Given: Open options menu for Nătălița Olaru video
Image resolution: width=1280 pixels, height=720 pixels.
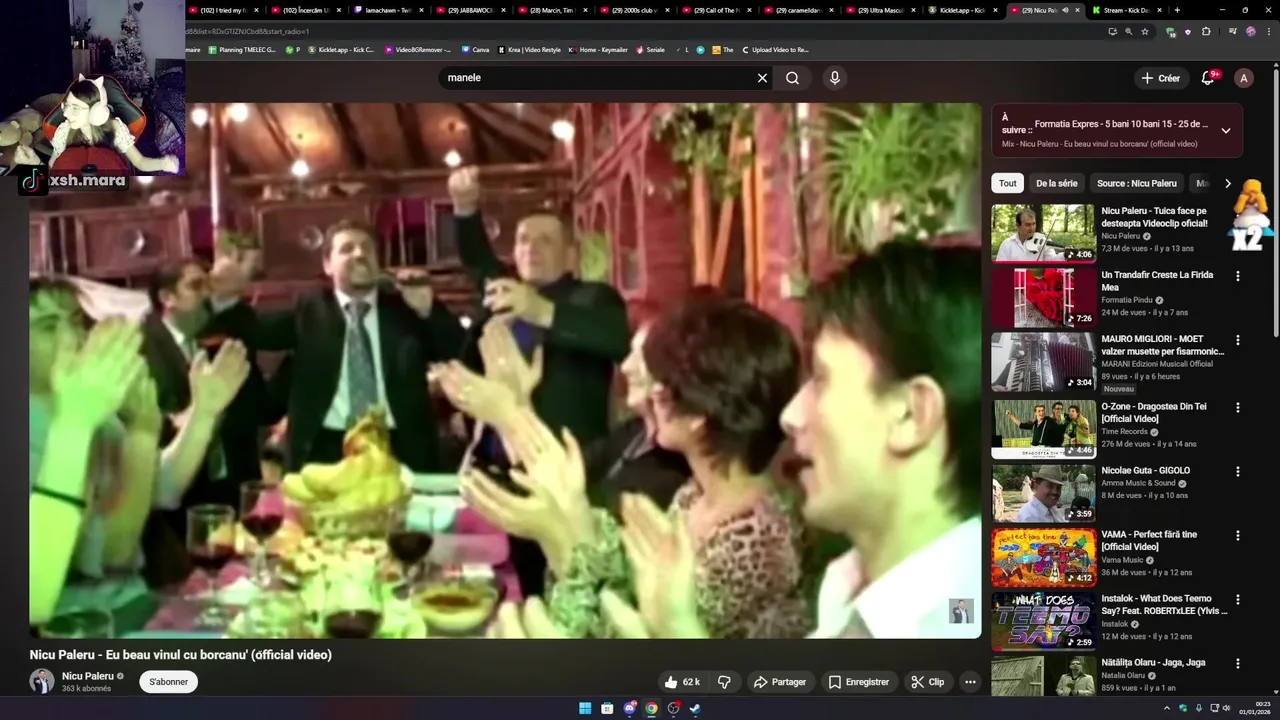Looking at the screenshot, I should click(1238, 664).
